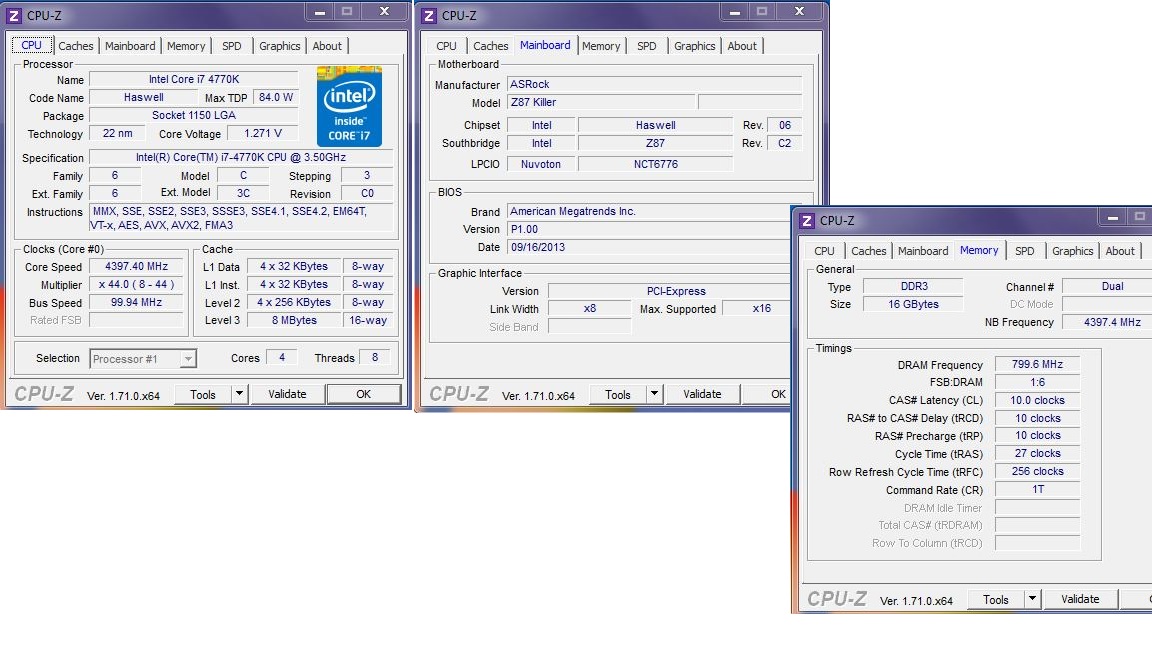Select the SPD tab in the Memory window
The width and height of the screenshot is (1152, 648).
click(x=1024, y=251)
